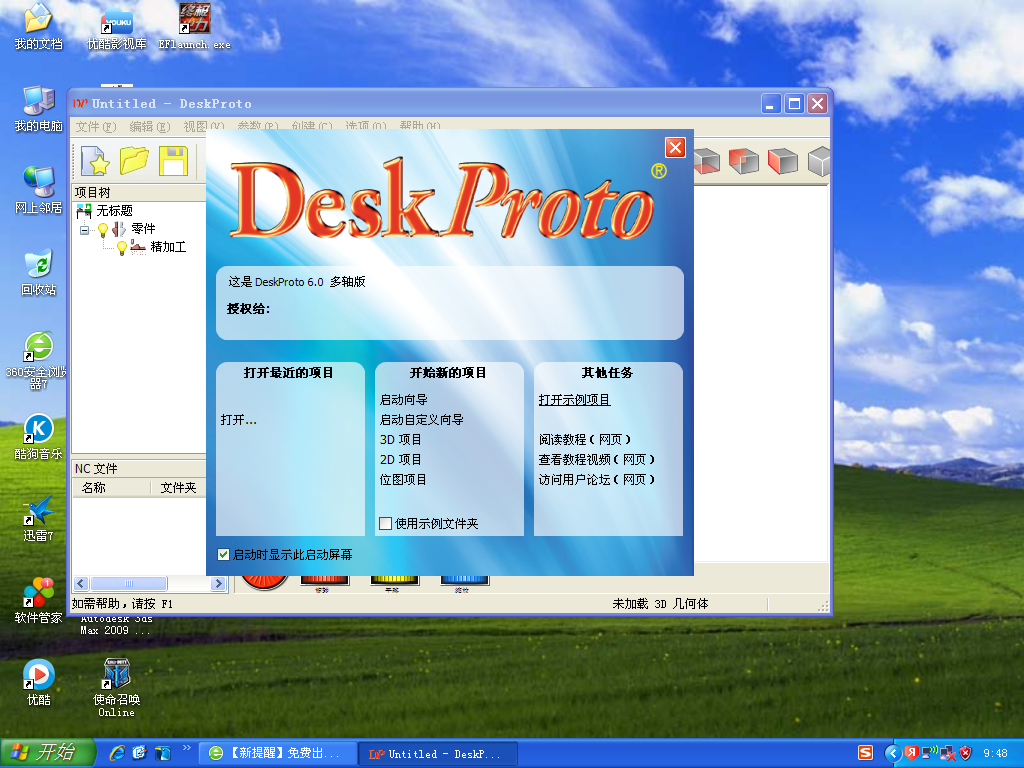Viewport: 1024px width, 768px height.
Task: Start a new 位图项目
Action: [x=403, y=479]
